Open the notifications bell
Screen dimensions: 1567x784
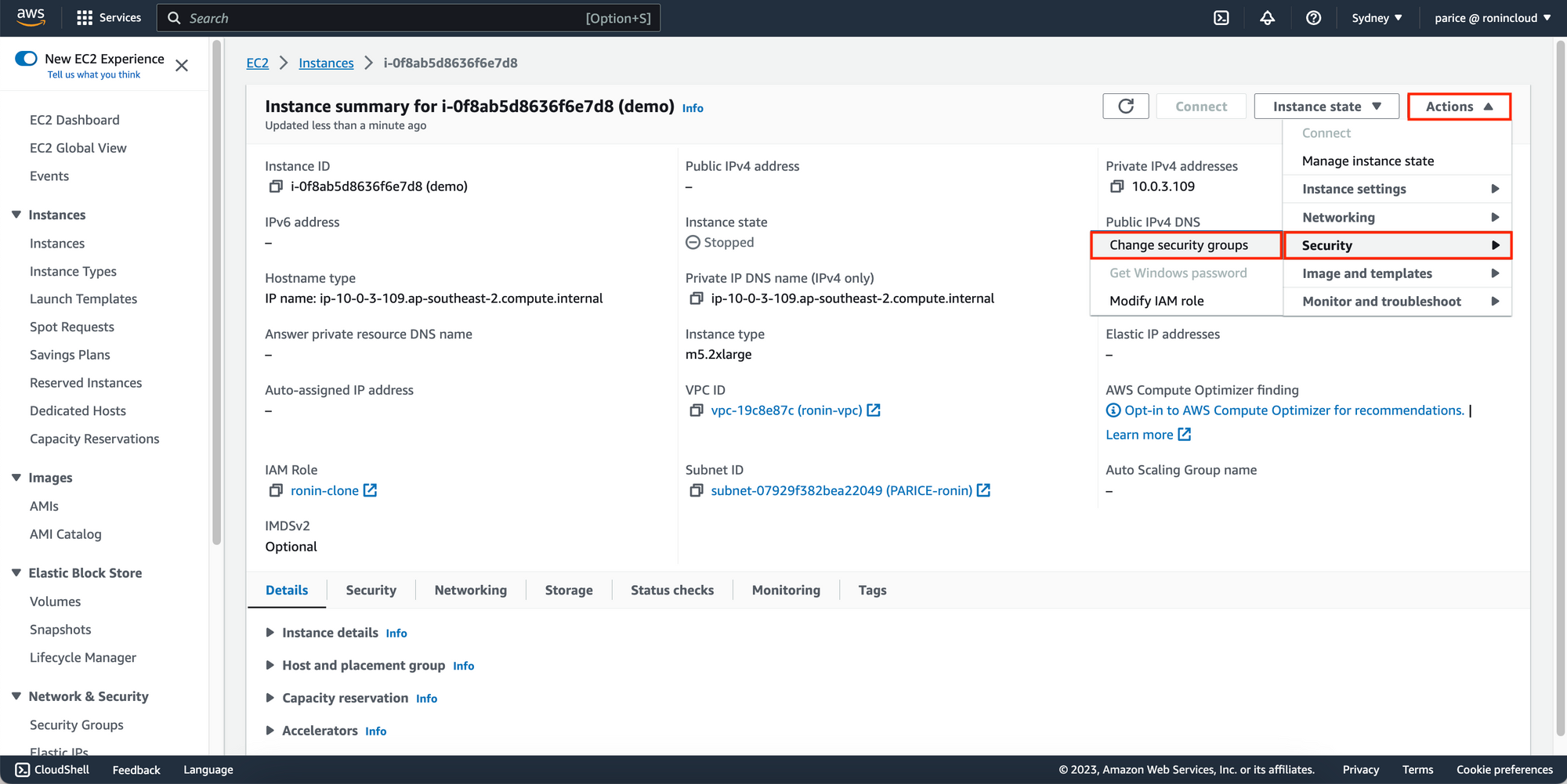tap(1267, 18)
